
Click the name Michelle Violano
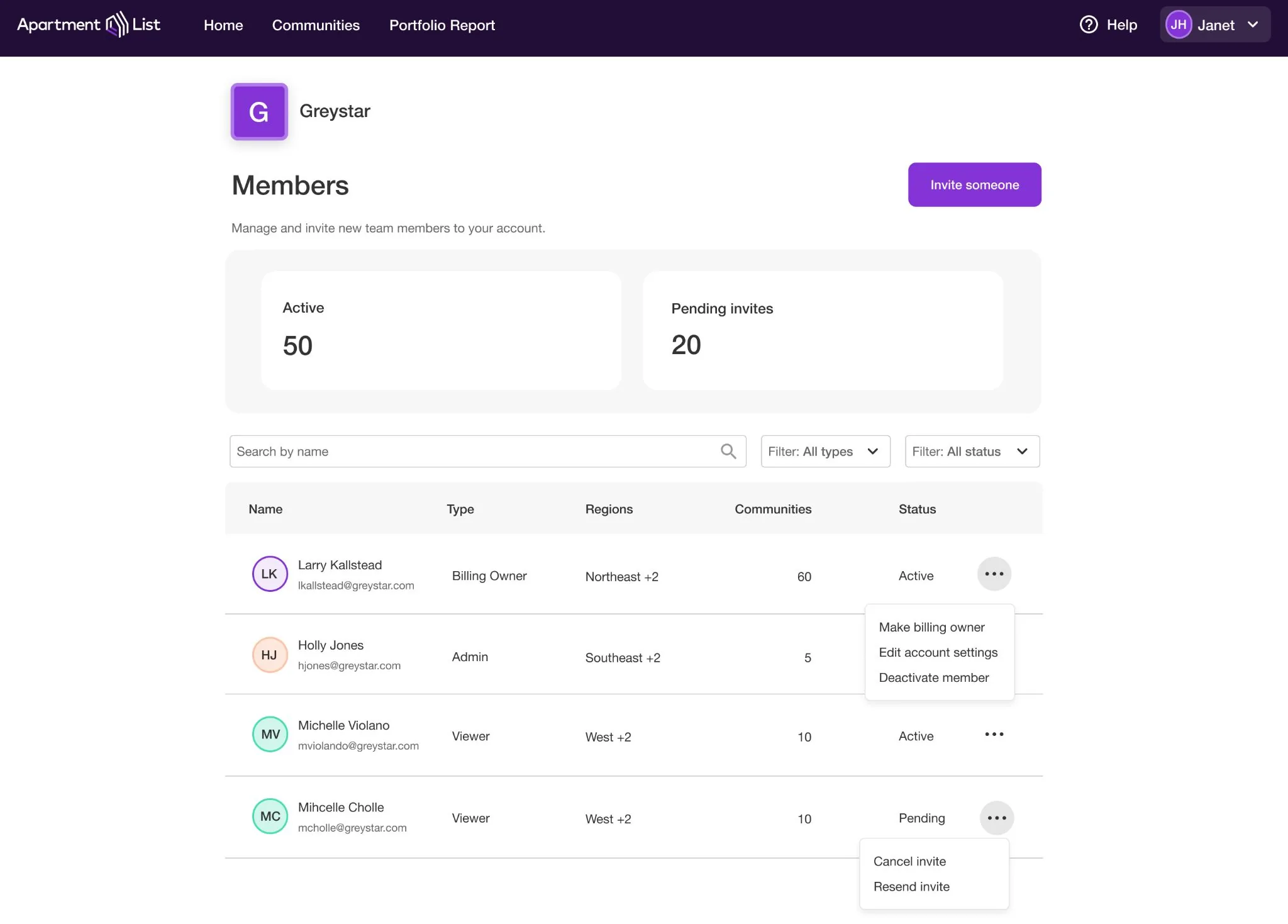[x=344, y=725]
